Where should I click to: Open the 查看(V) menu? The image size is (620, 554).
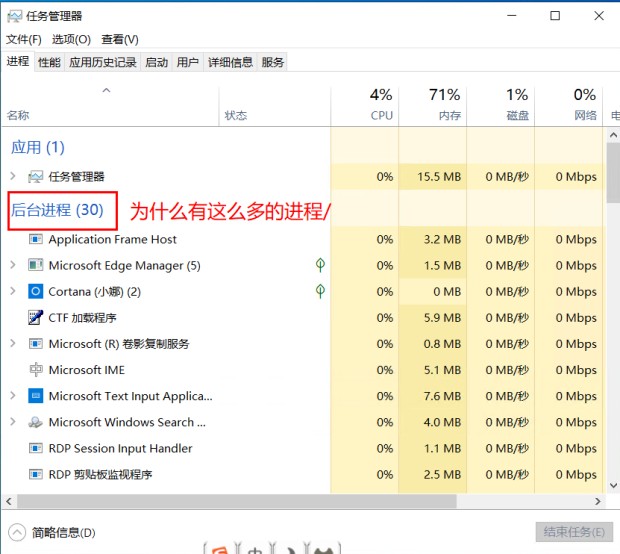[120, 39]
